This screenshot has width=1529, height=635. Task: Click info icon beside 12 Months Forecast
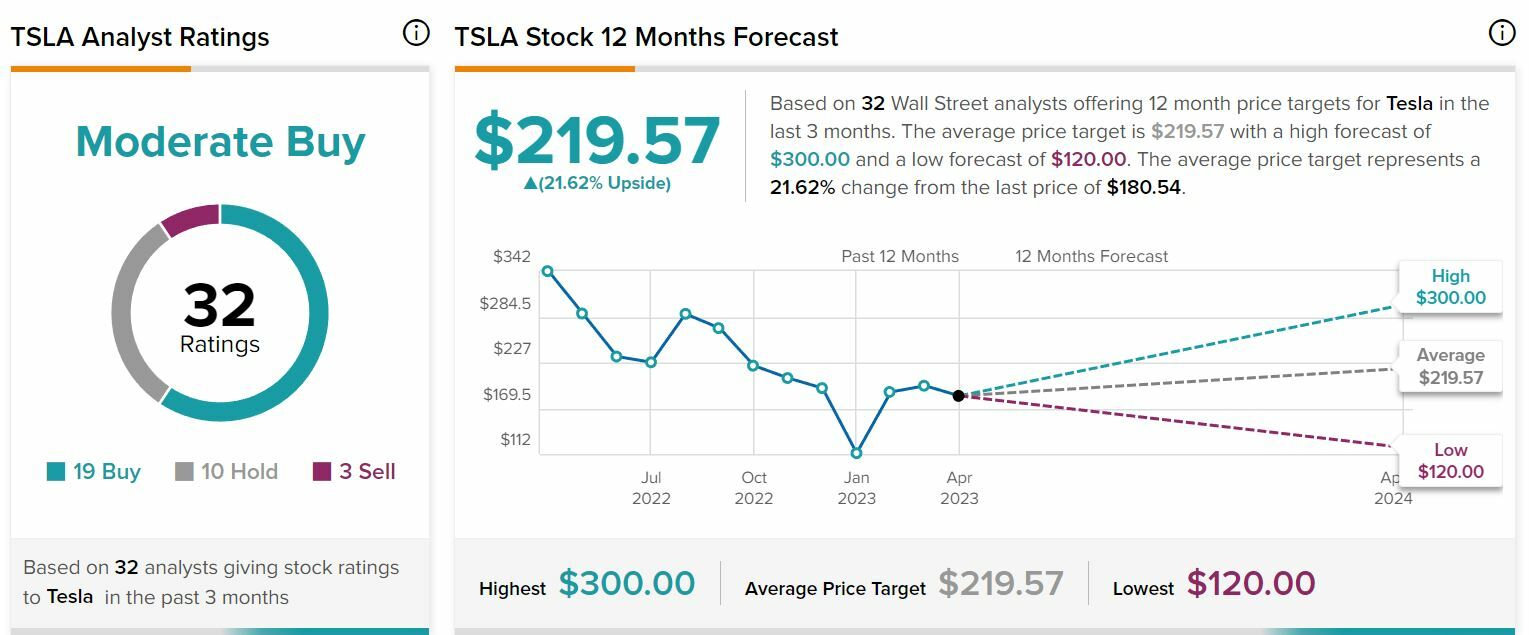(x=1501, y=33)
